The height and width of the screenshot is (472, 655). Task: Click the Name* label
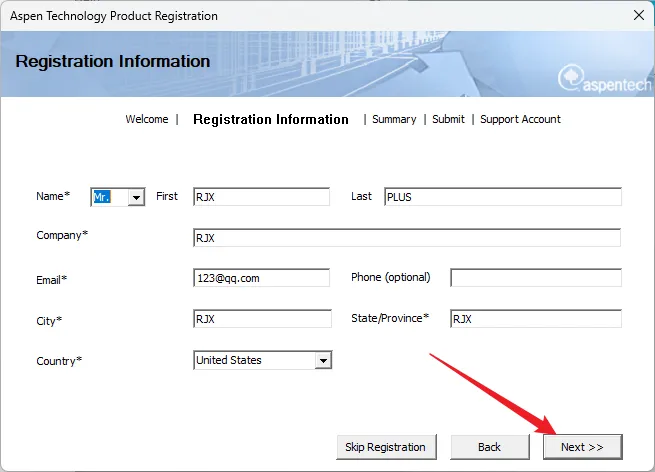click(x=53, y=196)
